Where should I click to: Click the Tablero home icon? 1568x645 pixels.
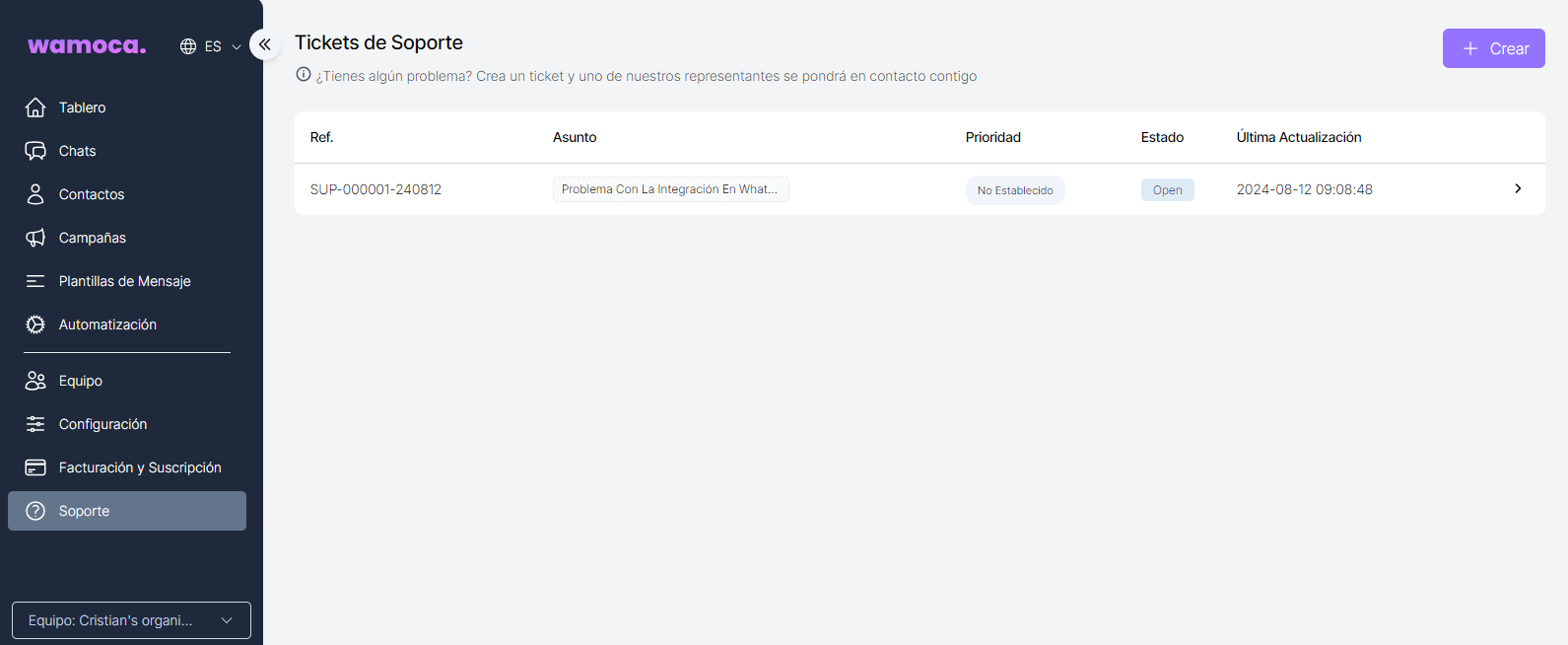35,107
